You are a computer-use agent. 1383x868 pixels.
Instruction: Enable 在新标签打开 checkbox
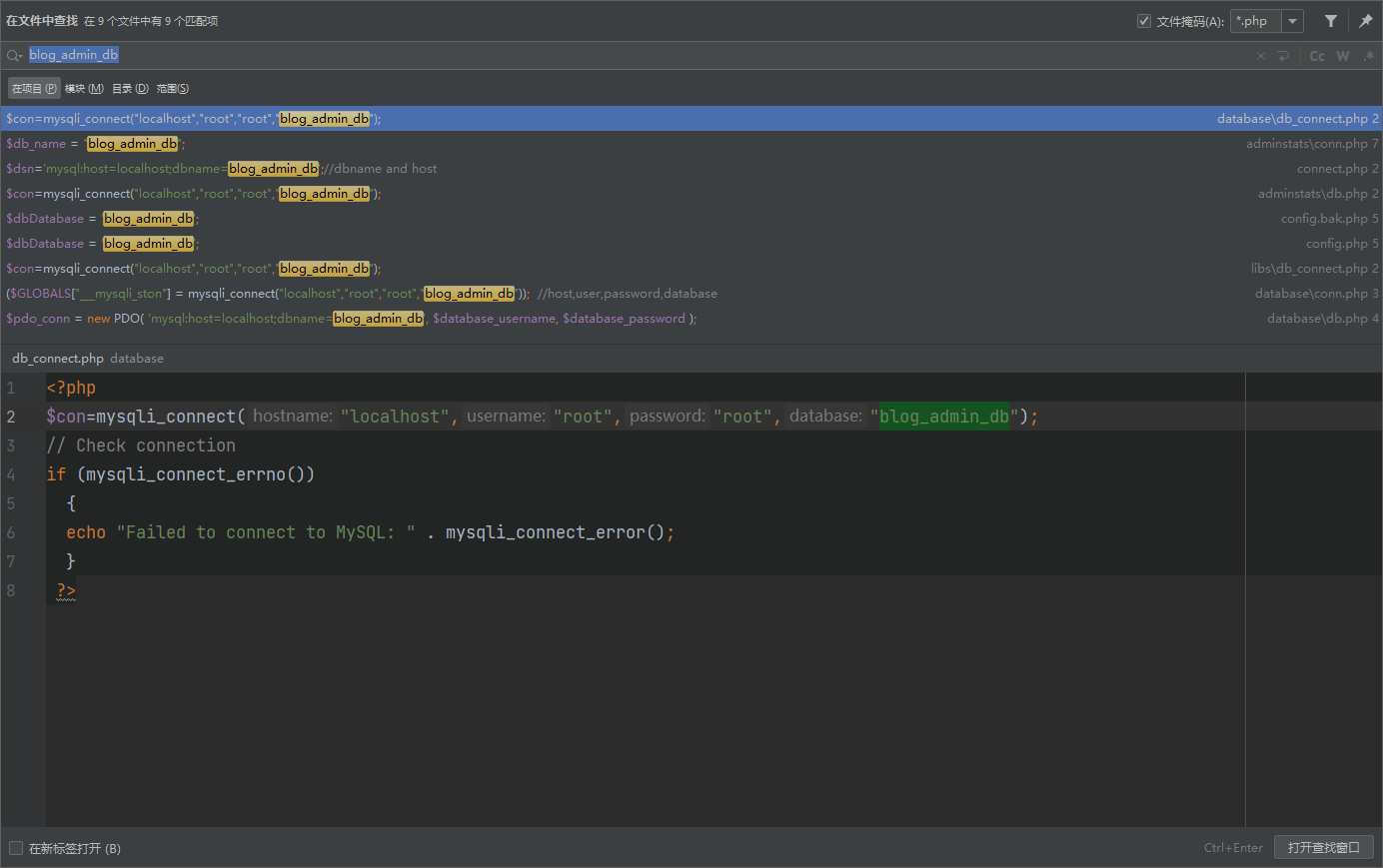pos(16,848)
